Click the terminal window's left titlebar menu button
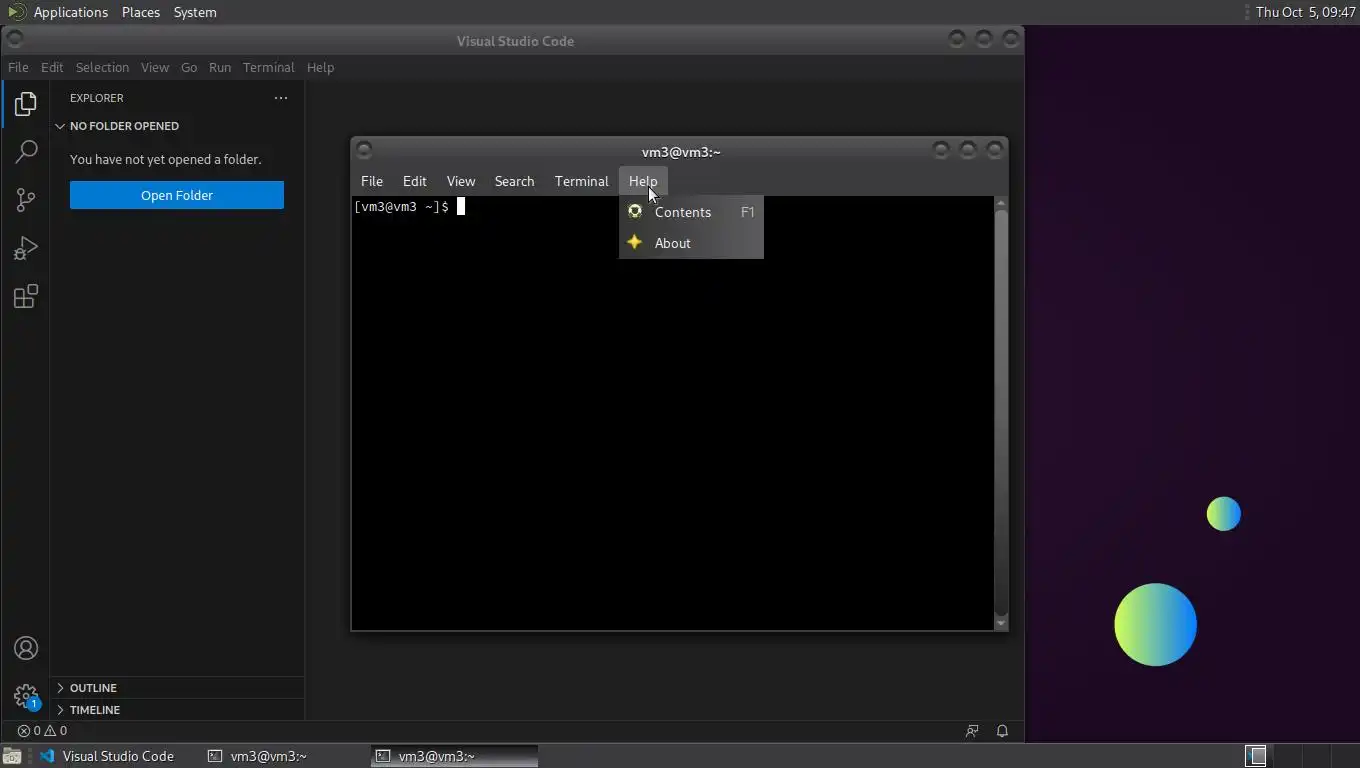Viewport: 1360px width, 768px height. coord(364,150)
